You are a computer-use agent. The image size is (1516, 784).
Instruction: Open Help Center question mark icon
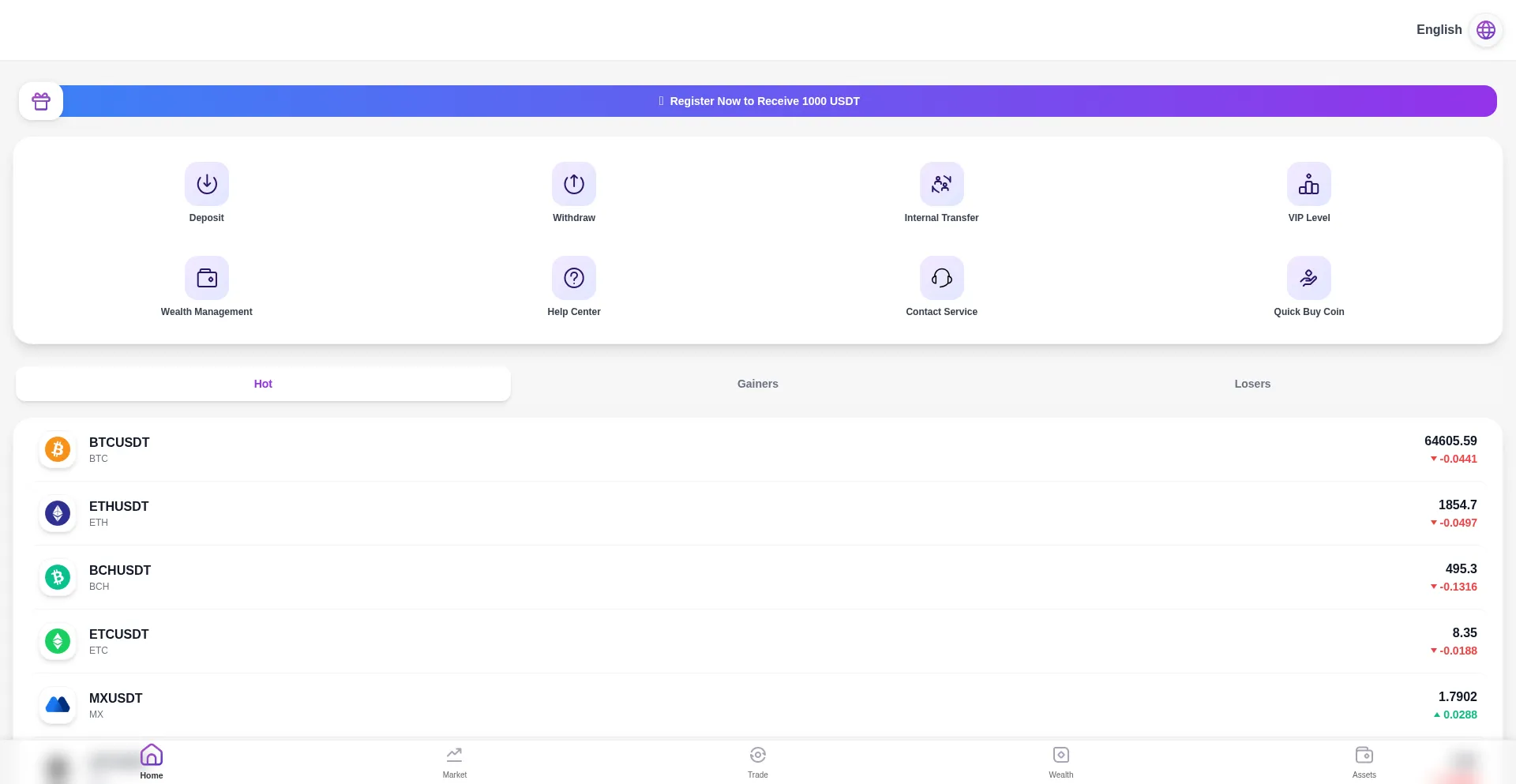click(574, 278)
